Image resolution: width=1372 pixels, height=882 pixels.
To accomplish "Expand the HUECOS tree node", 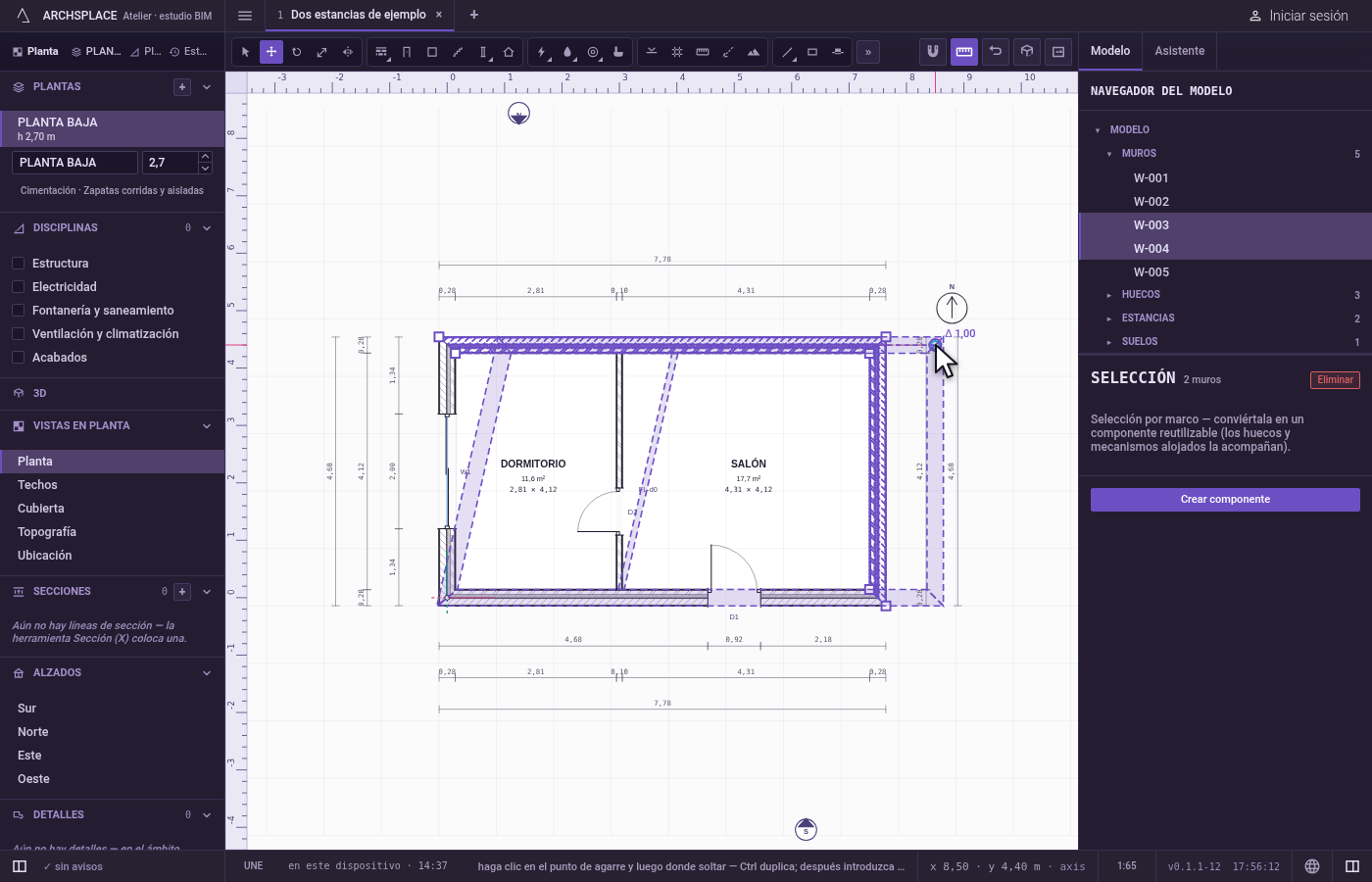I will click(1109, 295).
